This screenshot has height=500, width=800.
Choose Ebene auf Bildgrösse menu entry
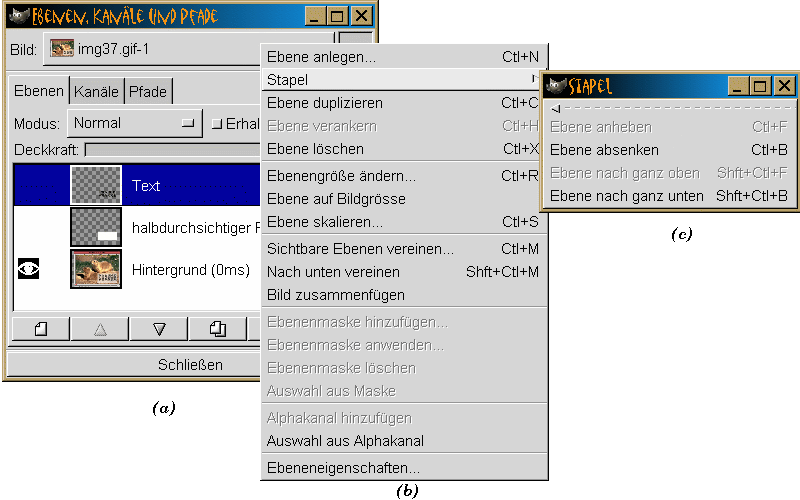pyautogui.click(x=402, y=198)
